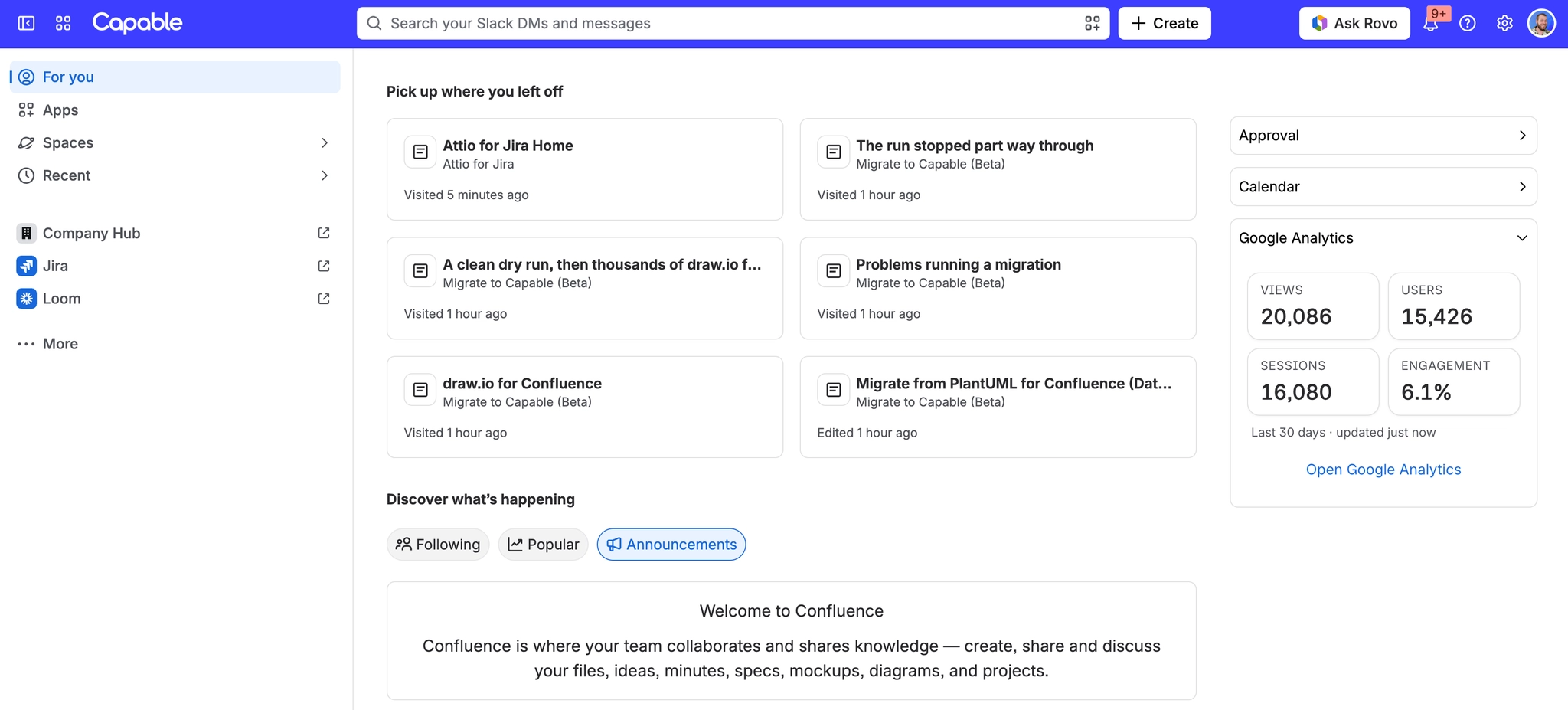Screen dimensions: 1568x710
Task: Click the Jira app icon
Action: coord(27,266)
